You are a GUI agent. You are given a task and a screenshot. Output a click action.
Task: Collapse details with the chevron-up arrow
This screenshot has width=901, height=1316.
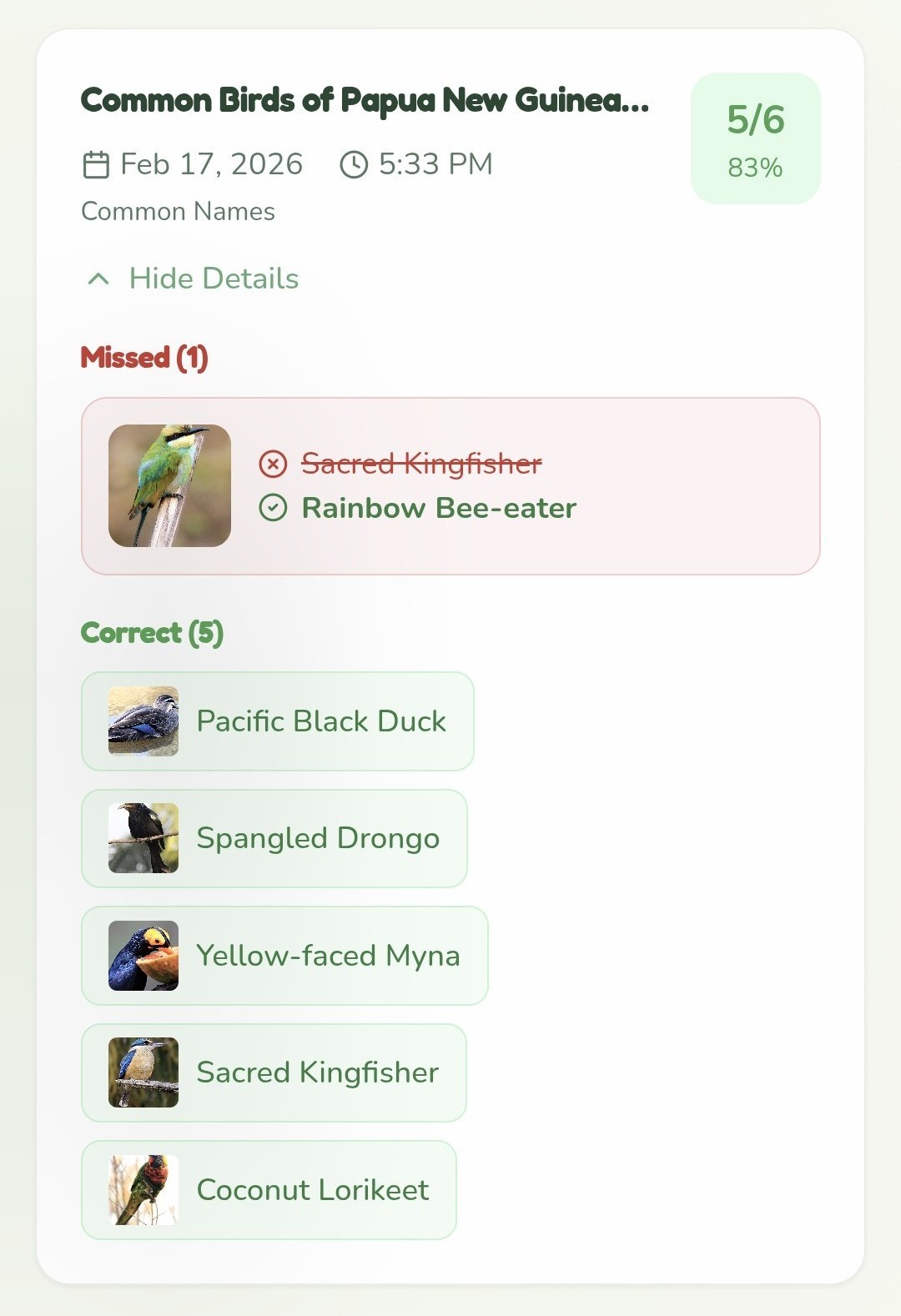tap(98, 279)
